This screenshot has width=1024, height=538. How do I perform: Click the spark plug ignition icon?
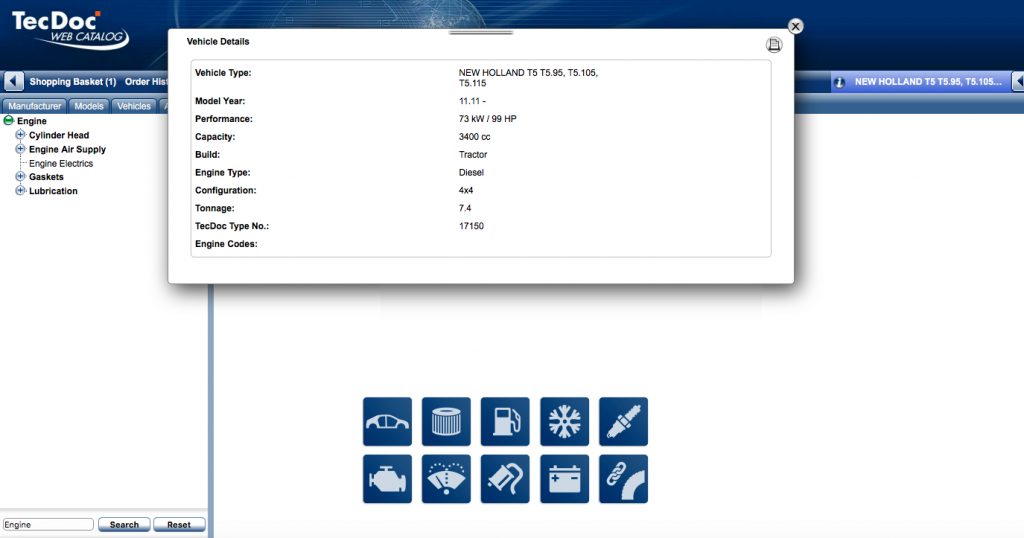623,421
